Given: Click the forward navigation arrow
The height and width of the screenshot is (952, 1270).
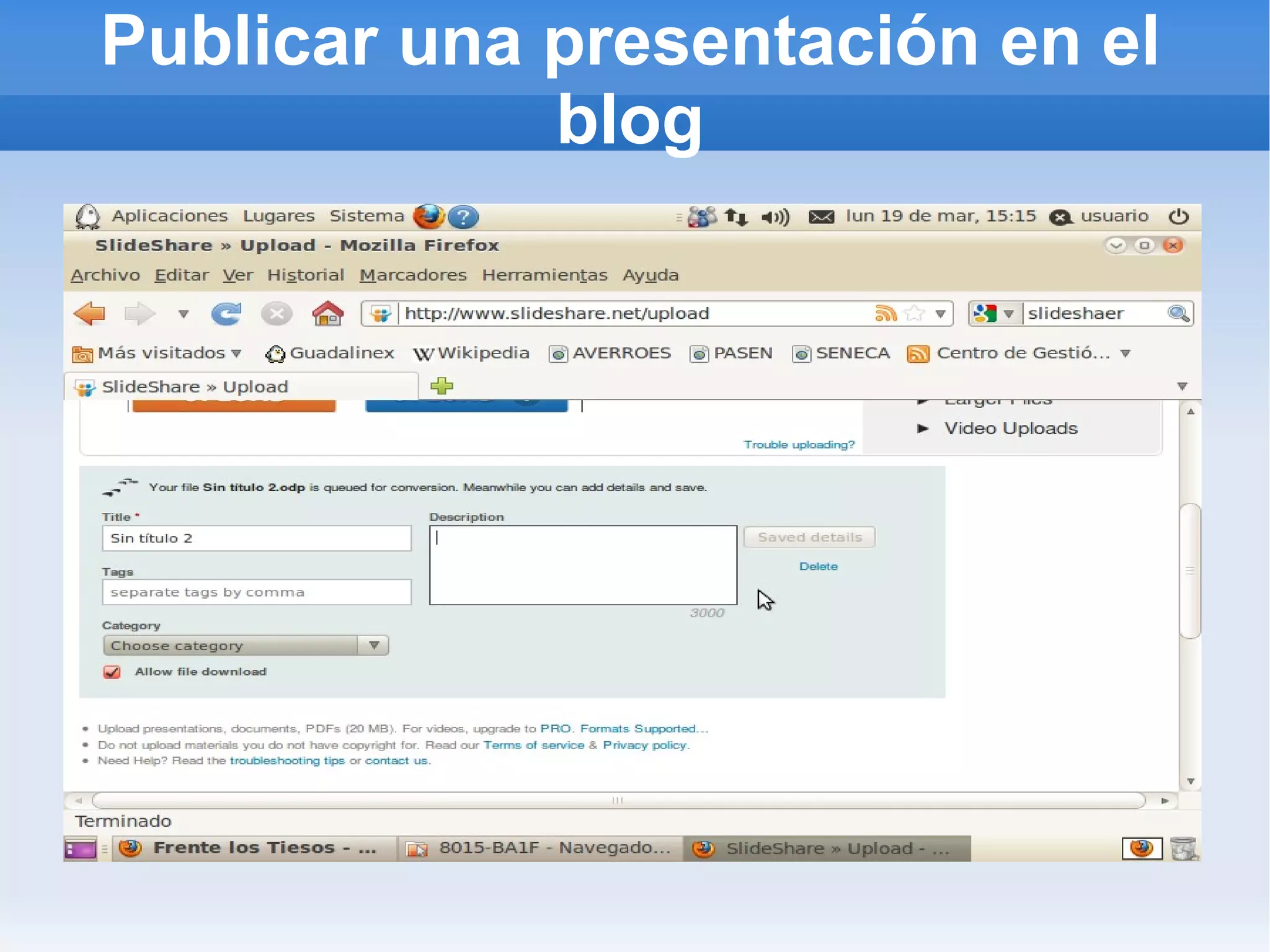Looking at the screenshot, I should pos(140,314).
